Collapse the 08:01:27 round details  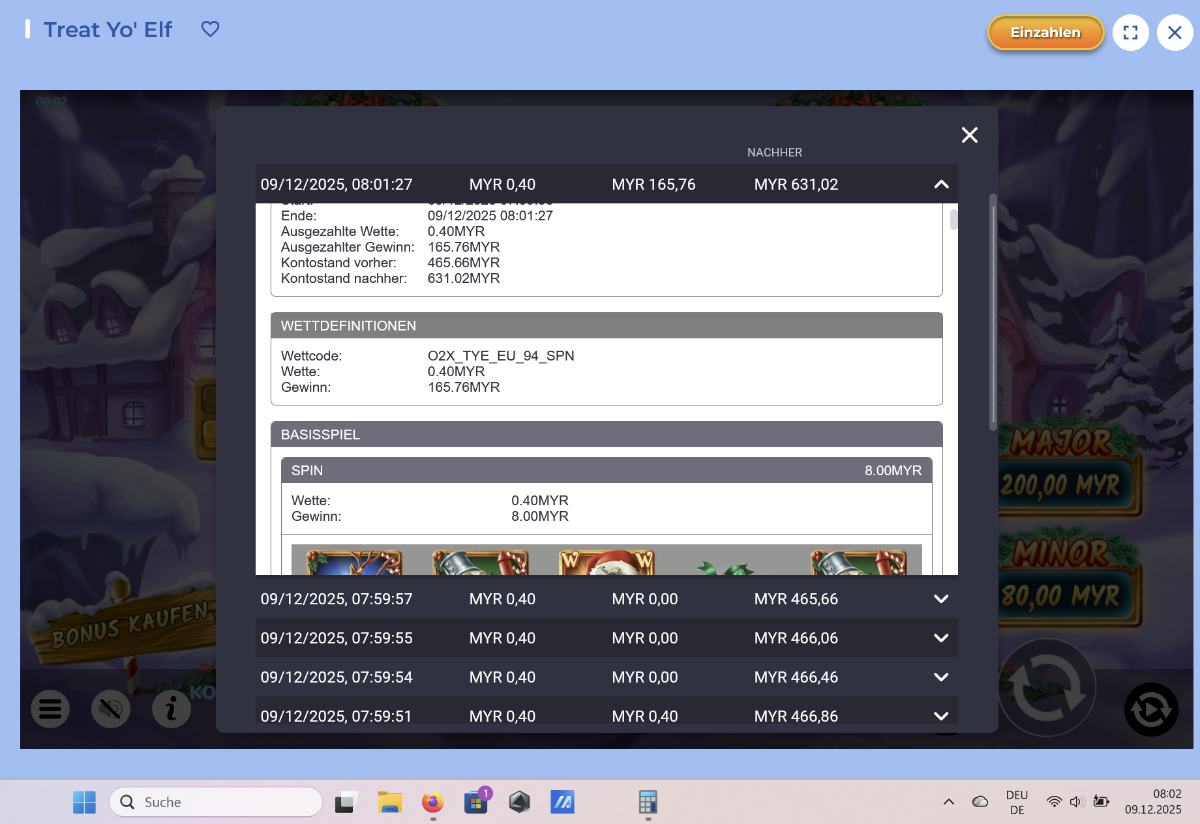click(x=940, y=184)
